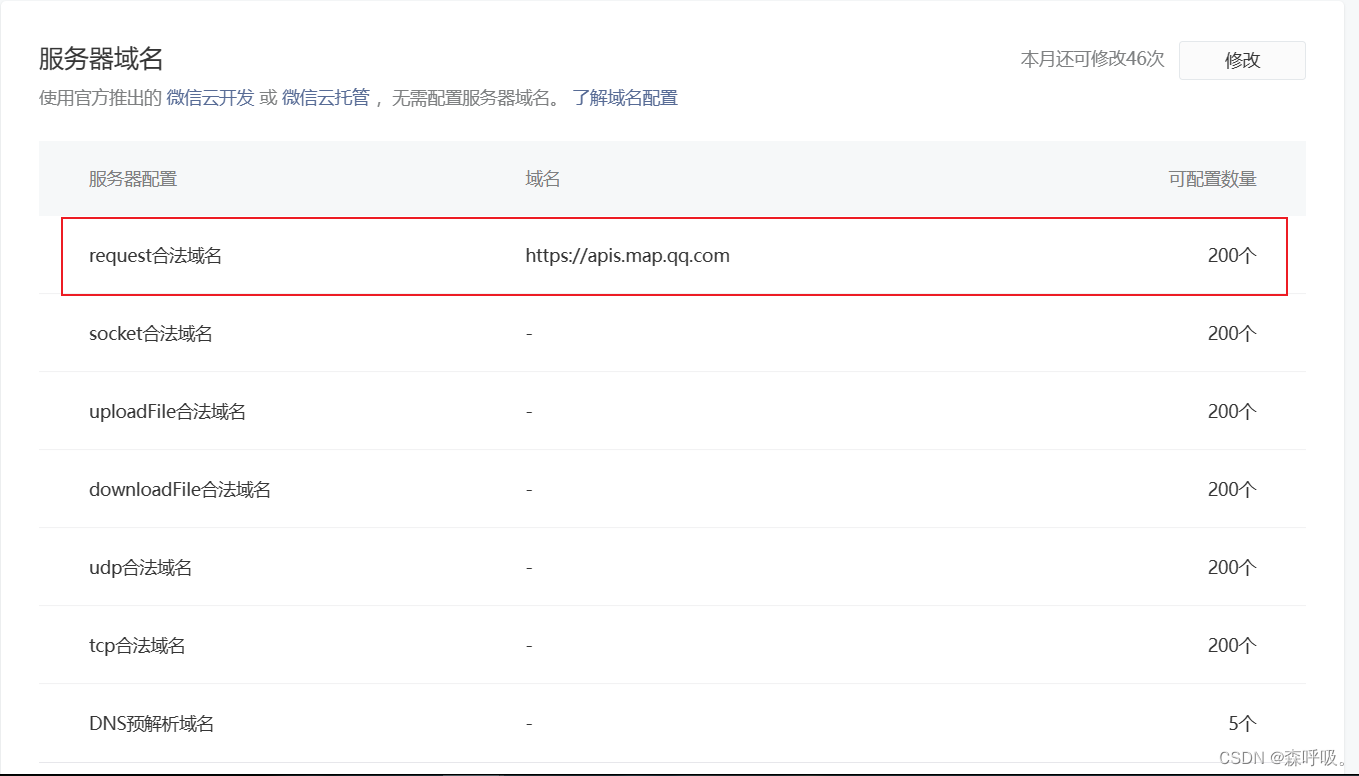
Task: Click the 本月还可修改46次 text
Action: pyautogui.click(x=1092, y=59)
